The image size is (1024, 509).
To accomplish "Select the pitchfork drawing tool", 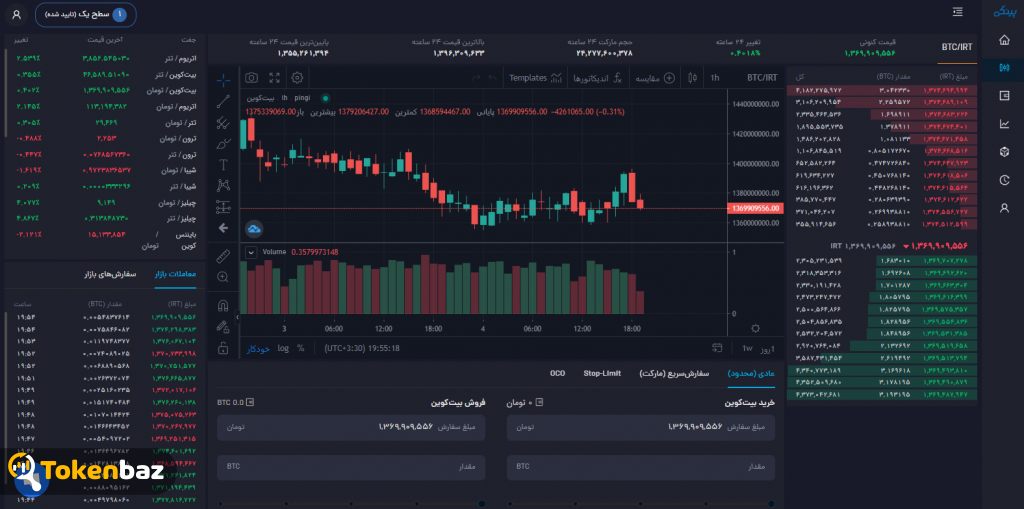I will click(223, 122).
